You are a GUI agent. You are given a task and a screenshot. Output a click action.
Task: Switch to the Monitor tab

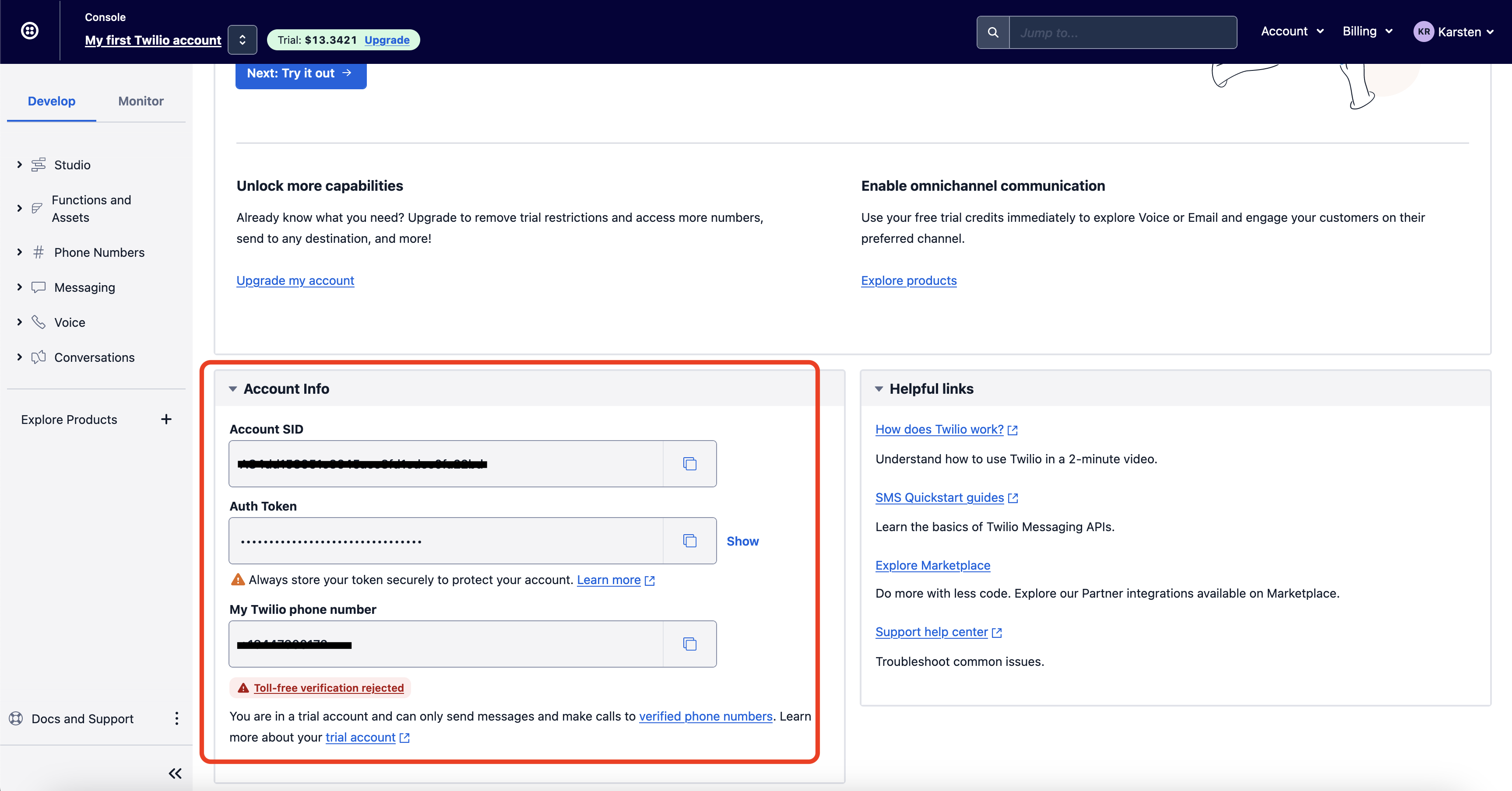coord(141,101)
